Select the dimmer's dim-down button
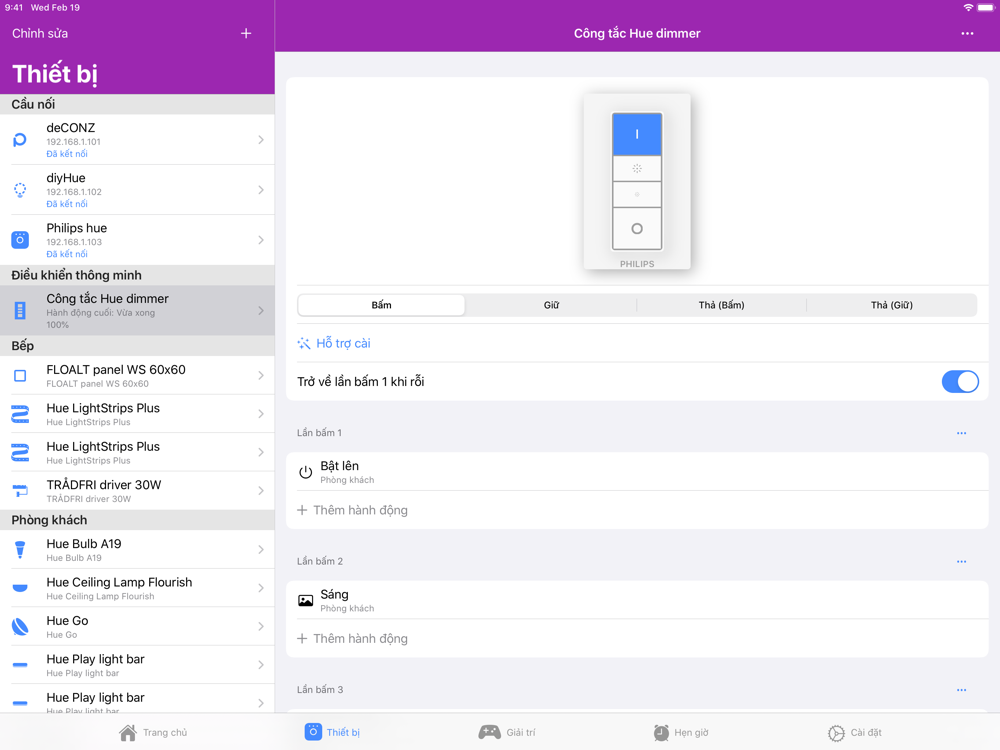The width and height of the screenshot is (1000, 750). point(636,195)
